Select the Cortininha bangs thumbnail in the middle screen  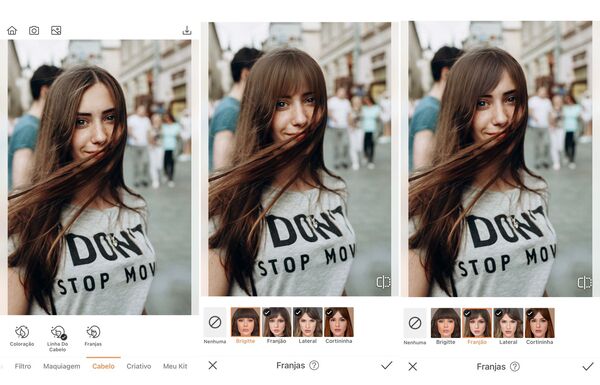point(339,322)
